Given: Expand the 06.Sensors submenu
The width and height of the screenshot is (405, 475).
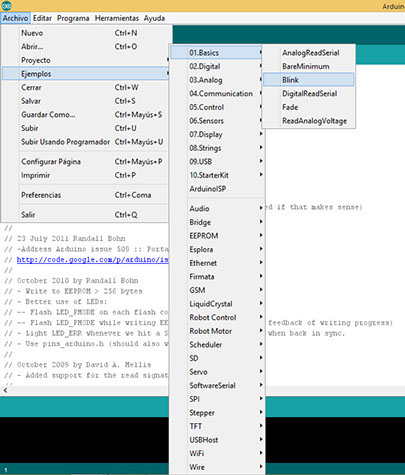Looking at the screenshot, I should click(217, 121).
